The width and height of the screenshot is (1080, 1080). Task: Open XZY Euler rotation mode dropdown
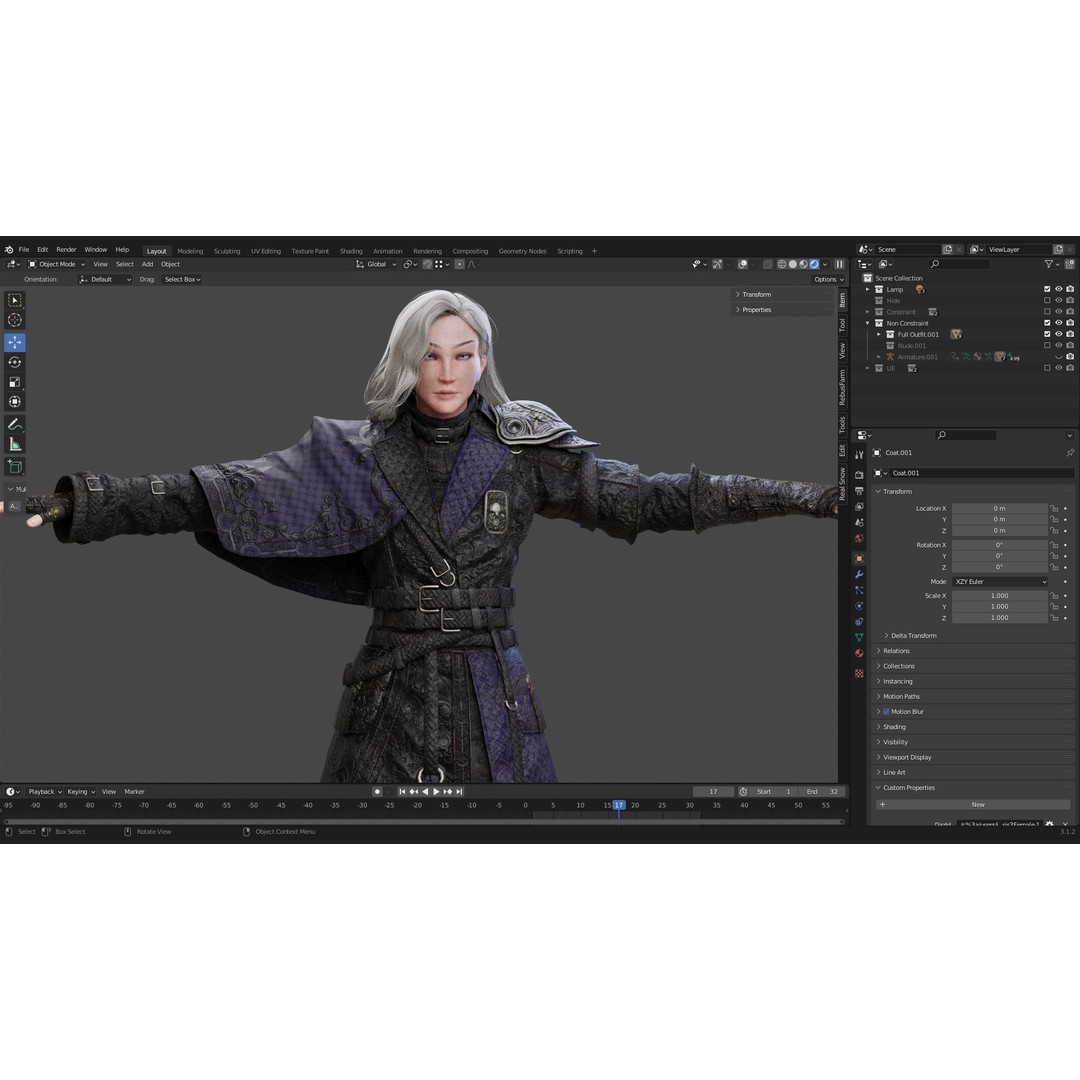click(x=1000, y=582)
